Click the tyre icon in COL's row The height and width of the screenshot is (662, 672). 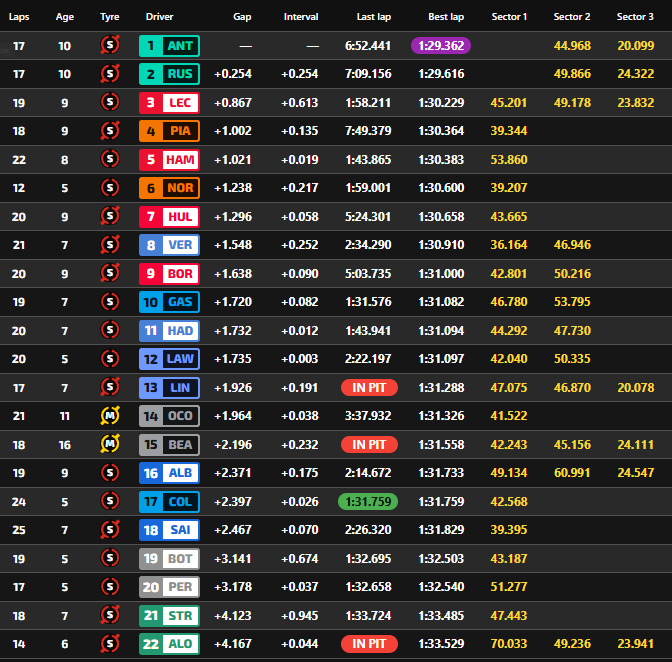tap(110, 502)
